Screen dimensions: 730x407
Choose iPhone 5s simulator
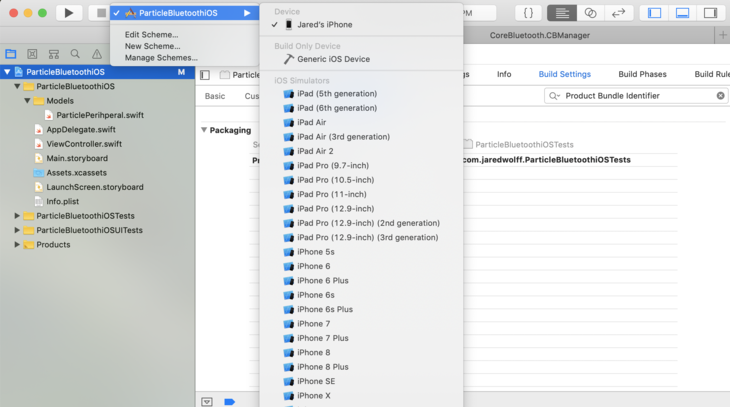(361, 252)
